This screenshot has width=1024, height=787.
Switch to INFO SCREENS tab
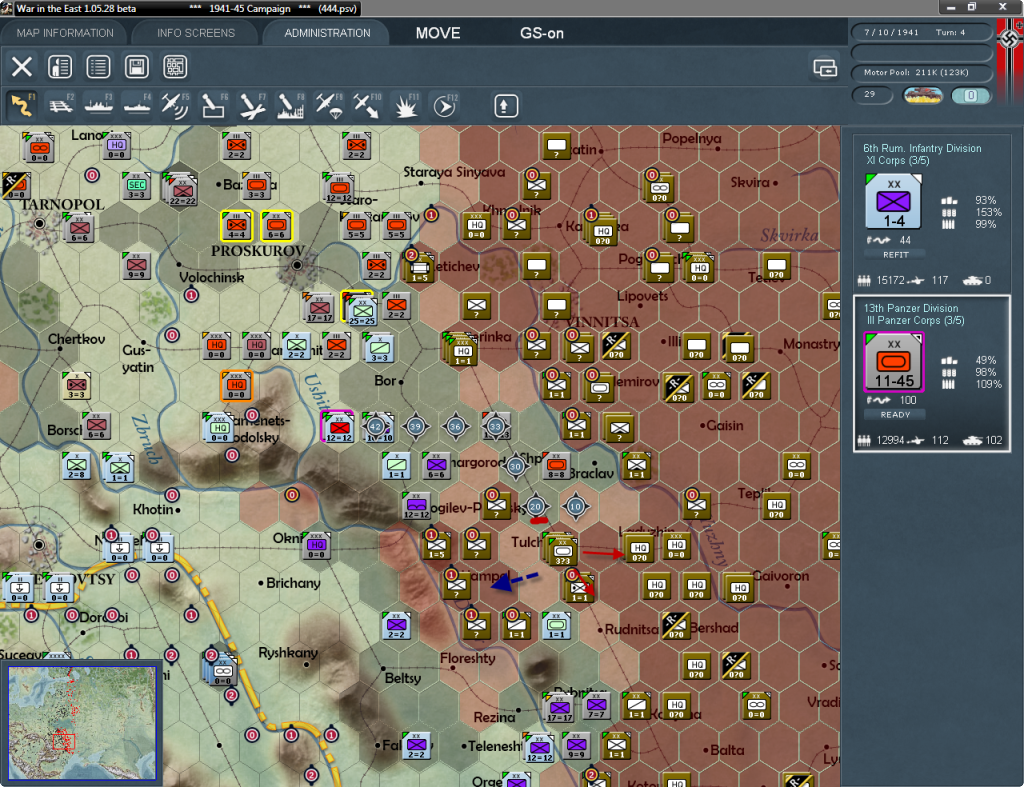pos(195,33)
